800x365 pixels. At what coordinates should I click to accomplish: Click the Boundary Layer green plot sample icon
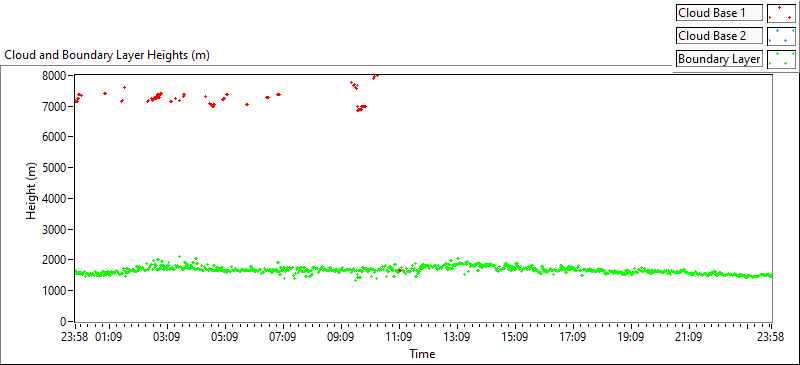(x=781, y=59)
